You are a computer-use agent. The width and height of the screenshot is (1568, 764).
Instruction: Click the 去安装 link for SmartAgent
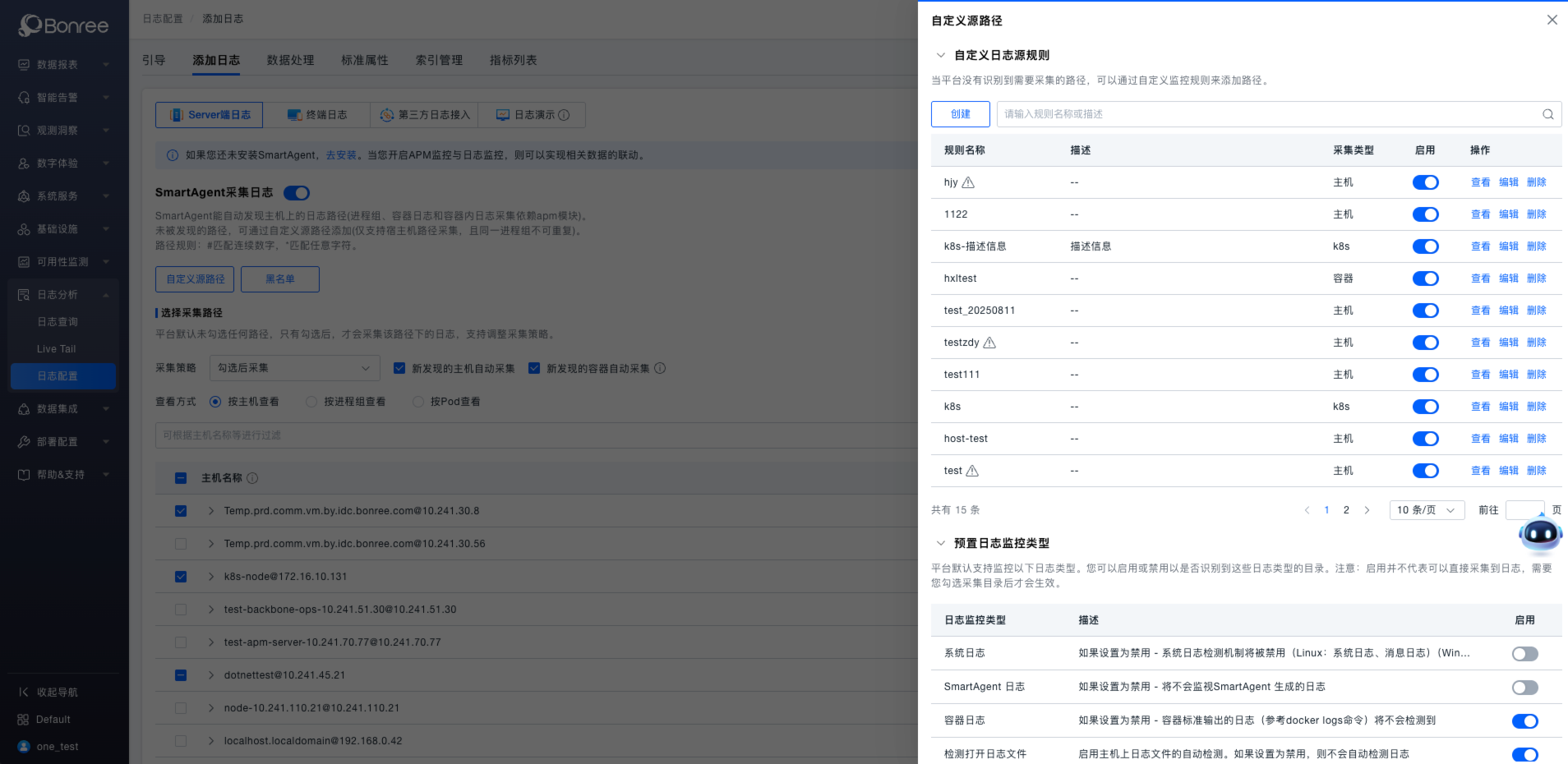pyautogui.click(x=340, y=154)
